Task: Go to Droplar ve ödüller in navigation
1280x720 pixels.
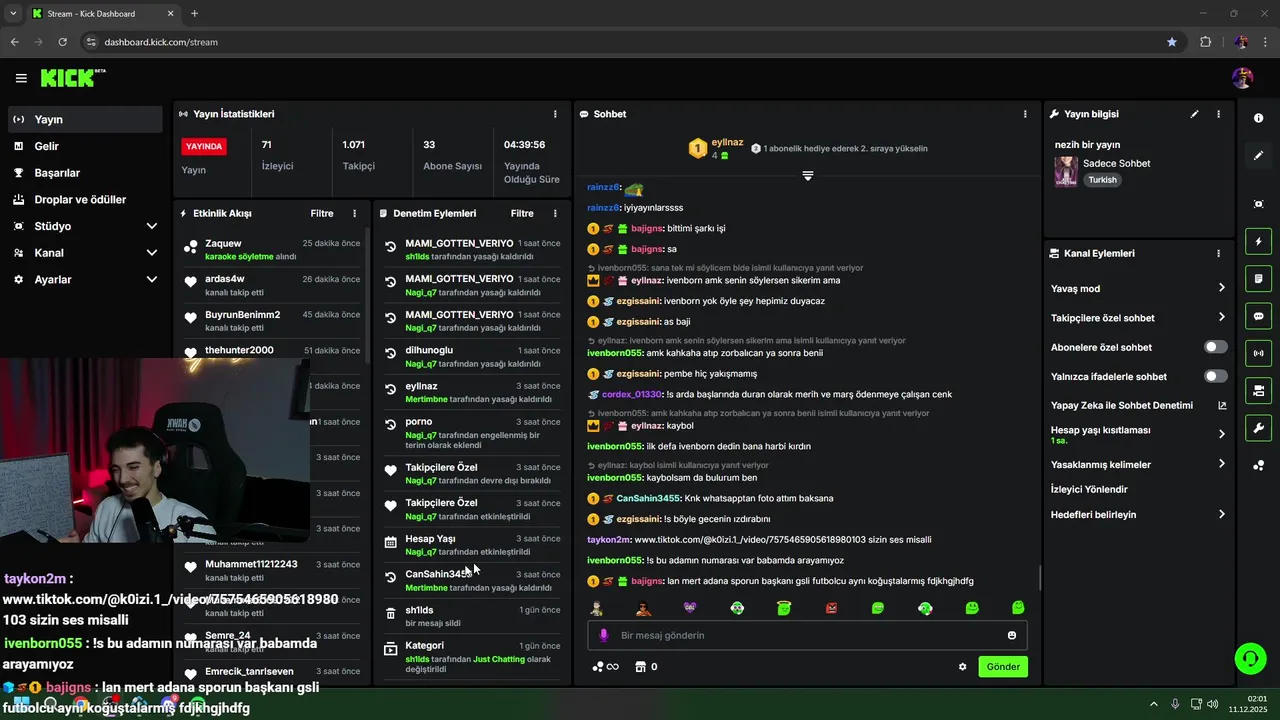Action: coord(85,199)
